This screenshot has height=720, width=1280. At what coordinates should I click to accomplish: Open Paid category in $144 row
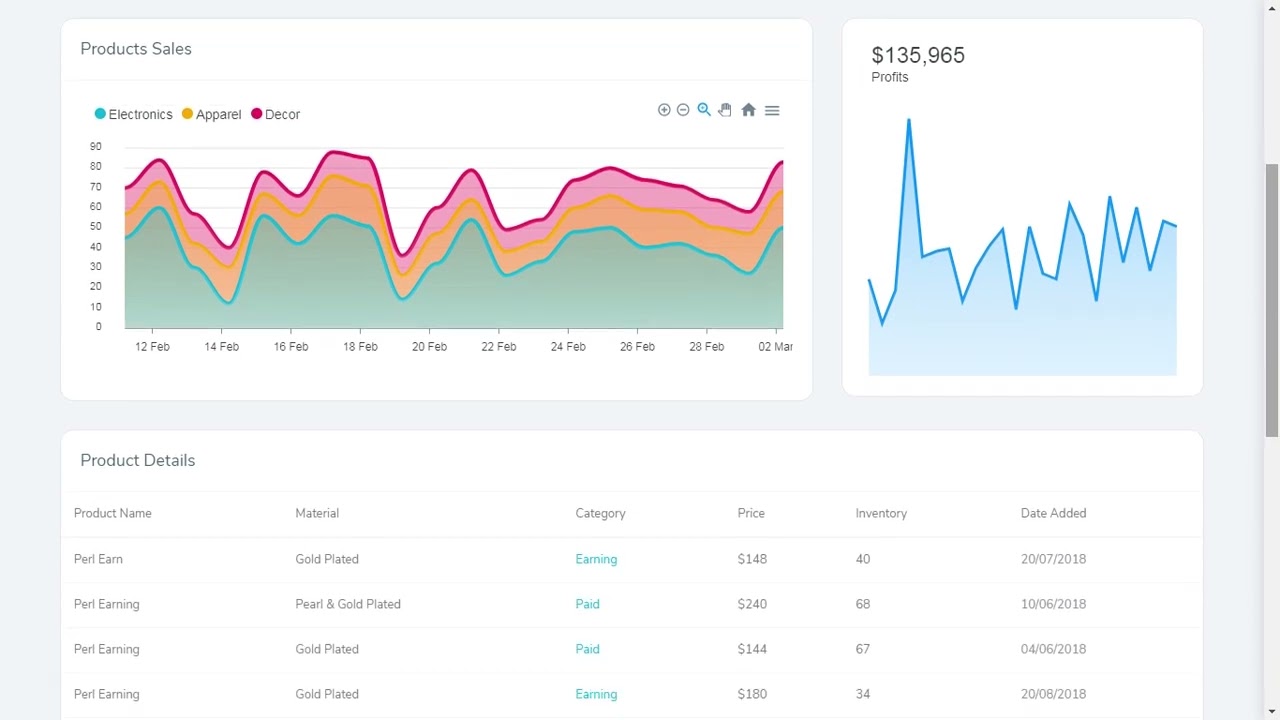pos(587,649)
